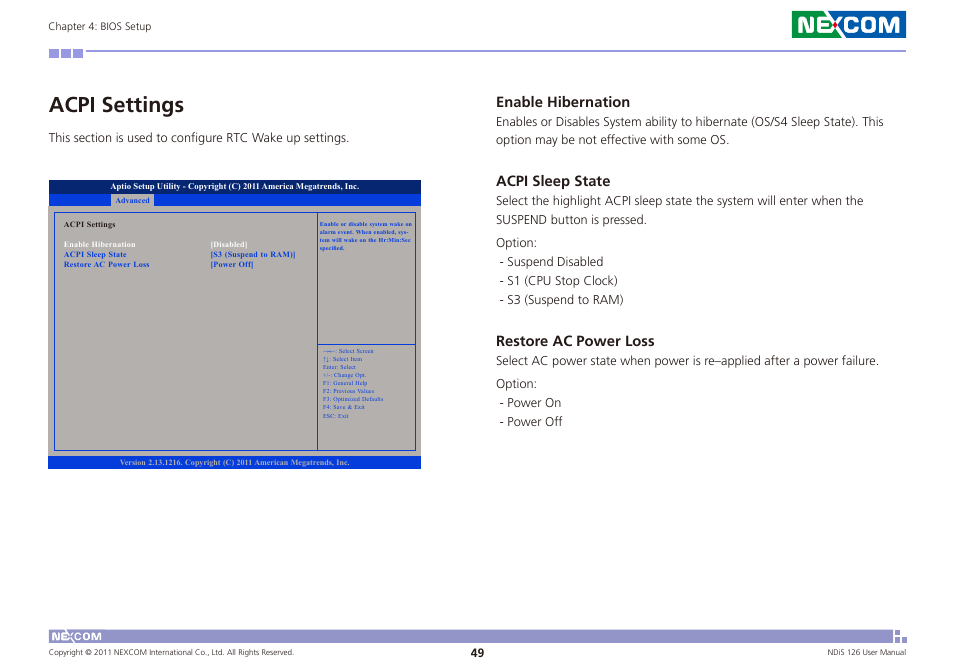Click the 'Aptio Setup Utility' BIOS title bar
Image resolution: width=954 pixels, height=672 pixels.
[x=235, y=187]
